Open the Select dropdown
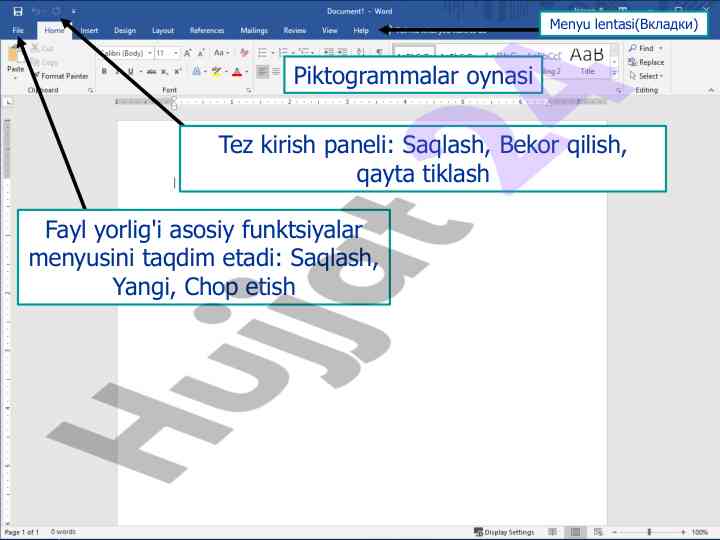 pyautogui.click(x=647, y=76)
